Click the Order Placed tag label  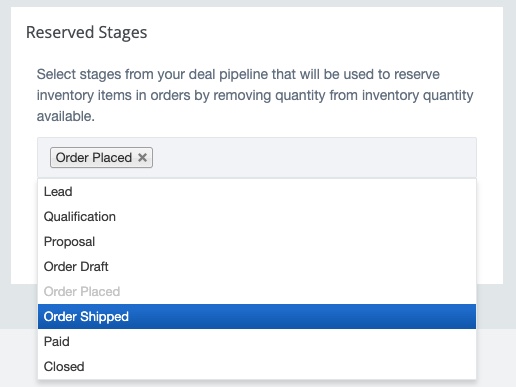94,157
